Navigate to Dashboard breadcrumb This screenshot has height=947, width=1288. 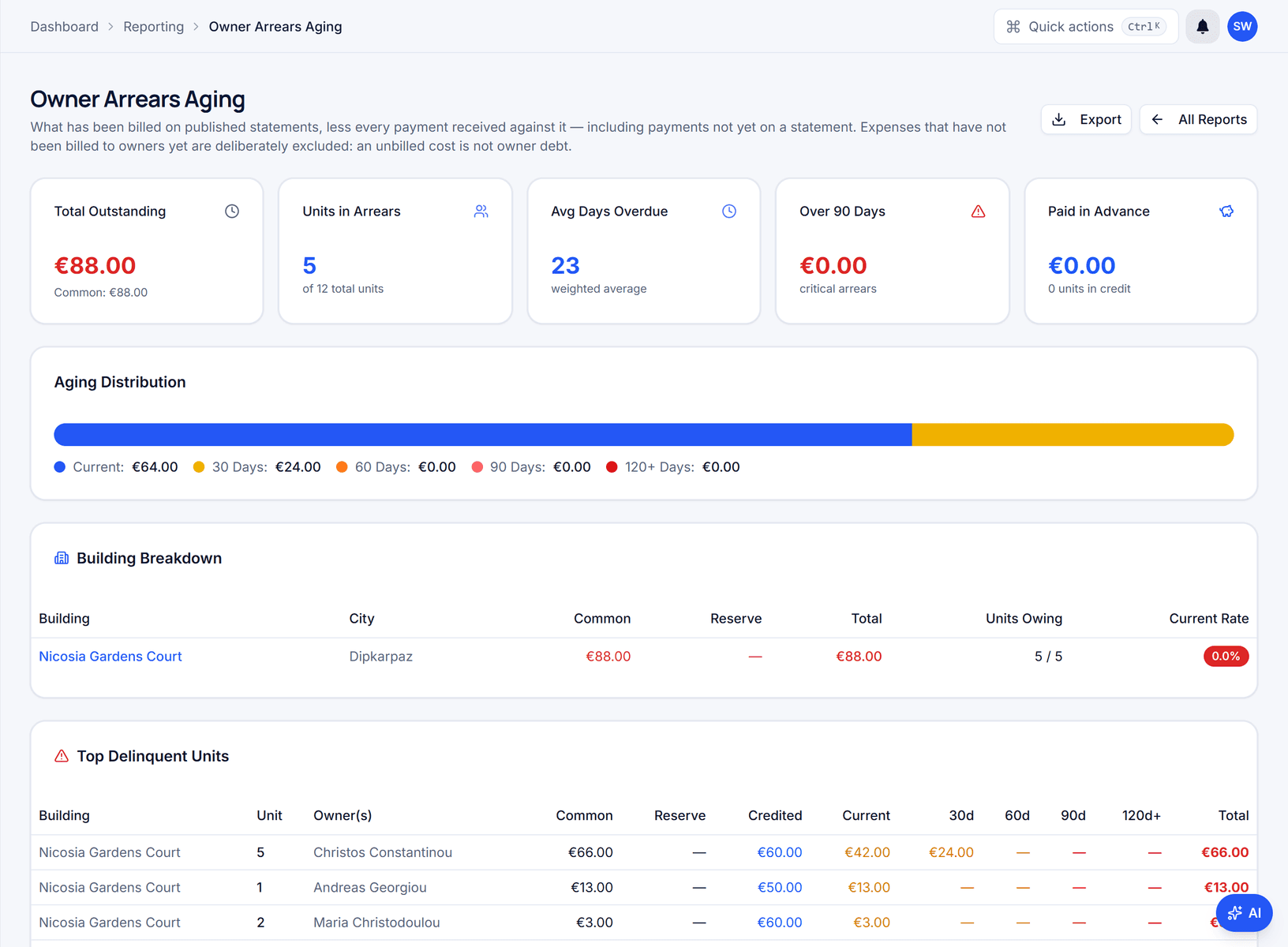point(65,27)
